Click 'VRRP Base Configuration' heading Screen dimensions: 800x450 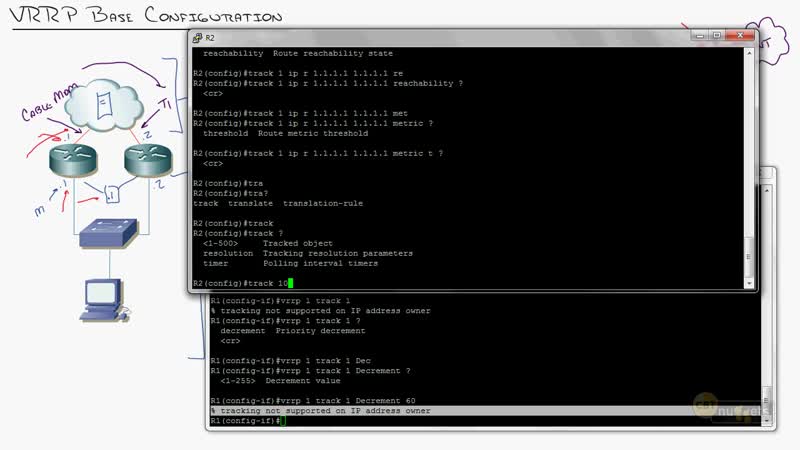tap(146, 15)
